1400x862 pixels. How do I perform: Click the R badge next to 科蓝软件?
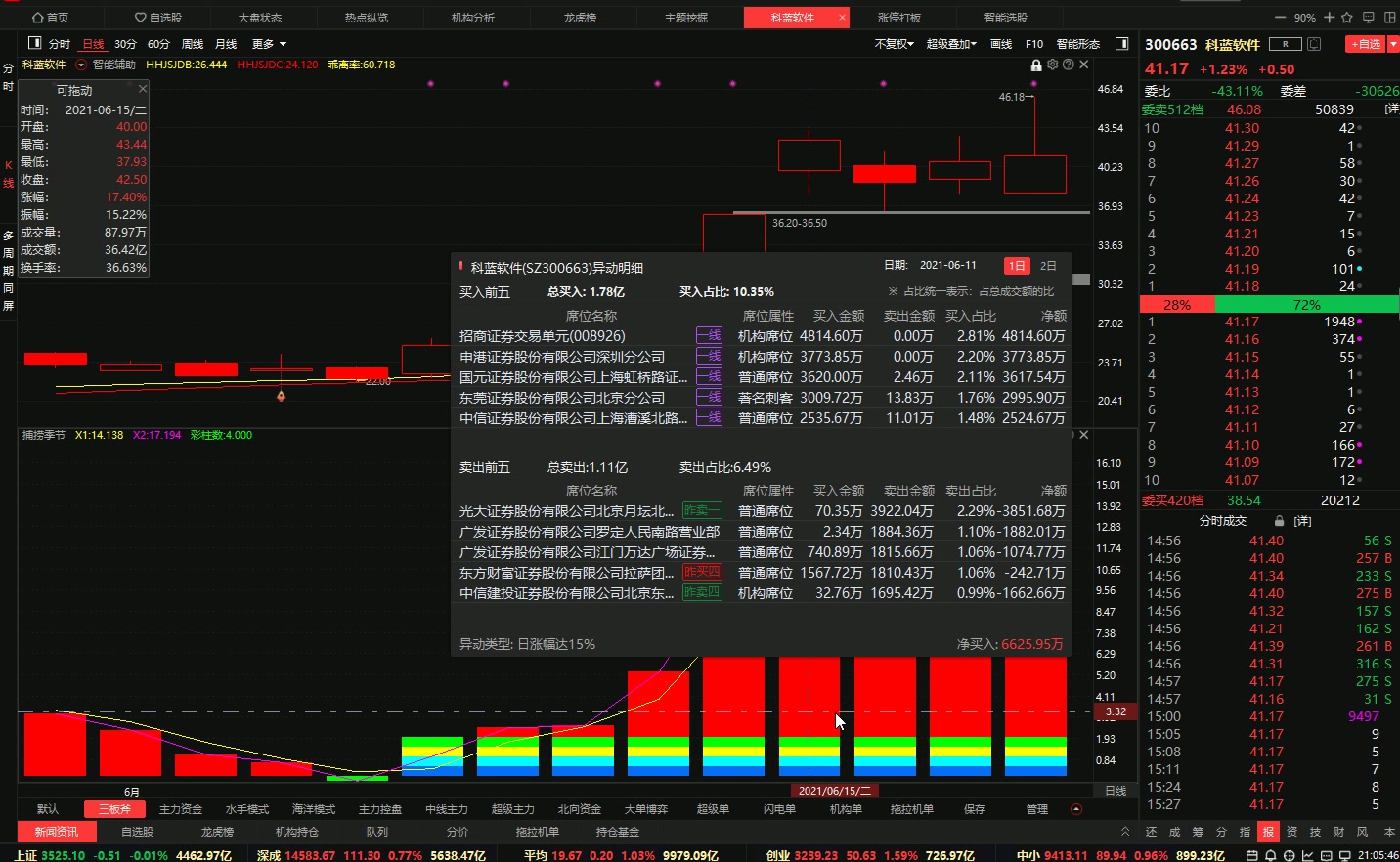[x=1286, y=44]
